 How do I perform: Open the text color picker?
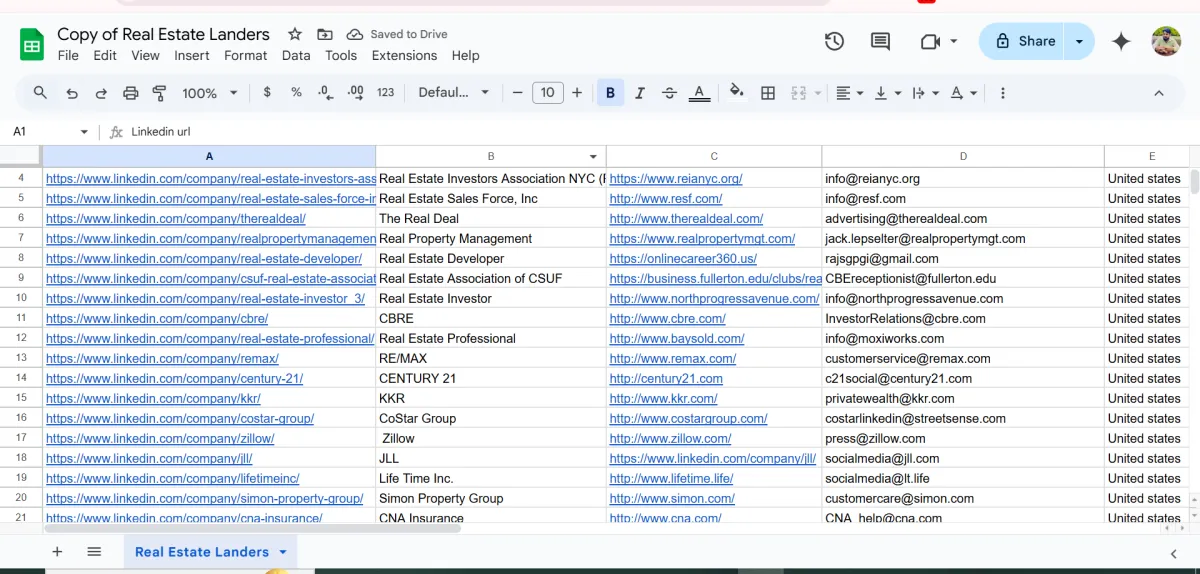pyautogui.click(x=700, y=93)
